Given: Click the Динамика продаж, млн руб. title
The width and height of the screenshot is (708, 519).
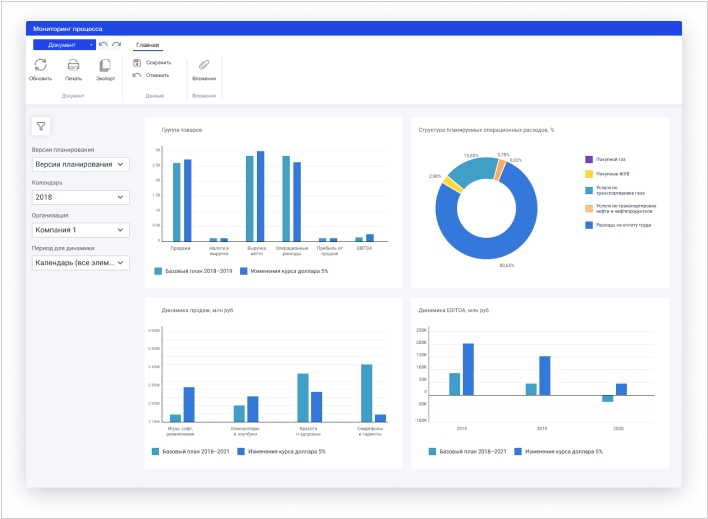Looking at the screenshot, I should pos(198,310).
